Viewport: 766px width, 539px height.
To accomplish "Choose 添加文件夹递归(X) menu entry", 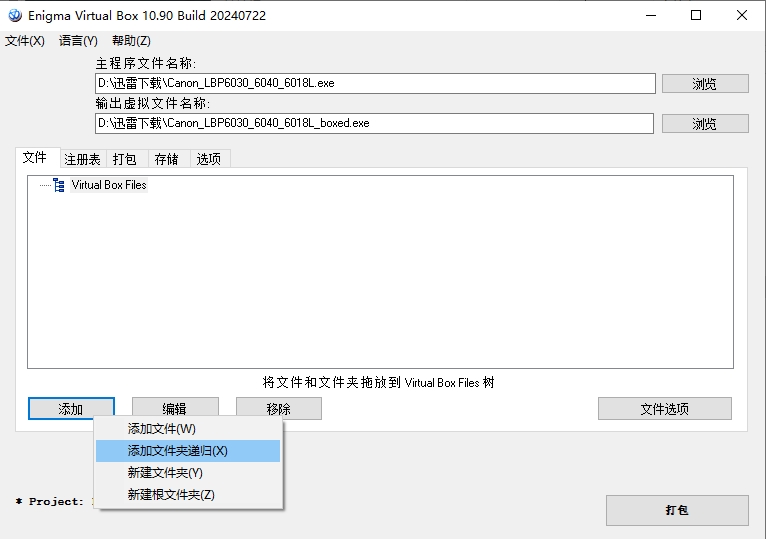I will [178, 451].
